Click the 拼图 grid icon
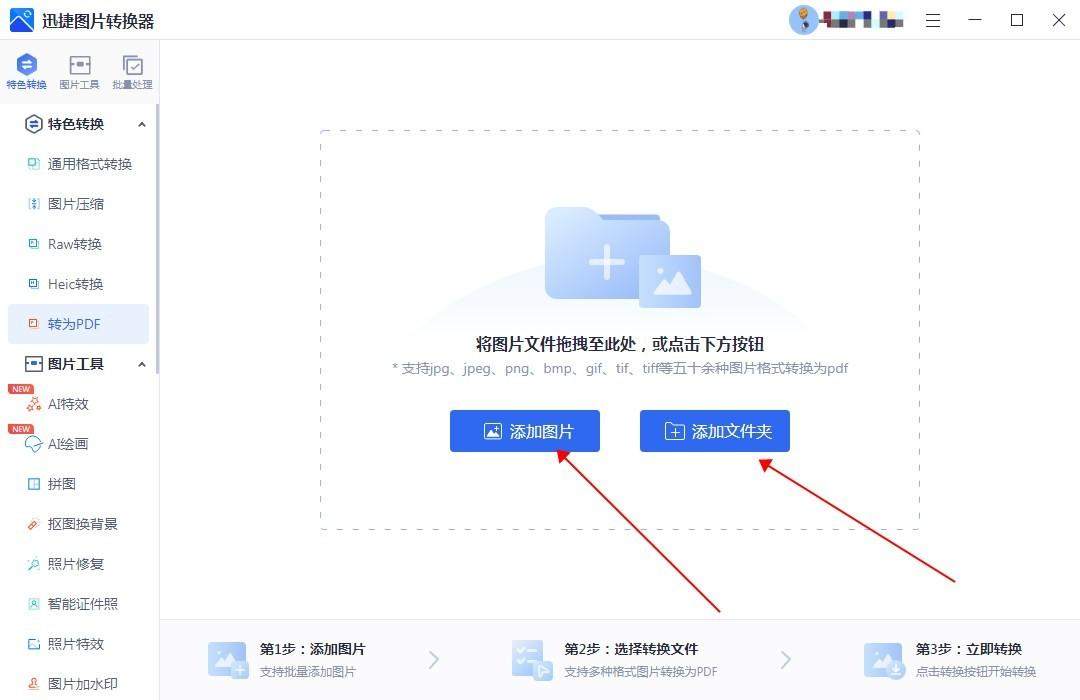Viewport: 1080px width, 700px height. (33, 484)
